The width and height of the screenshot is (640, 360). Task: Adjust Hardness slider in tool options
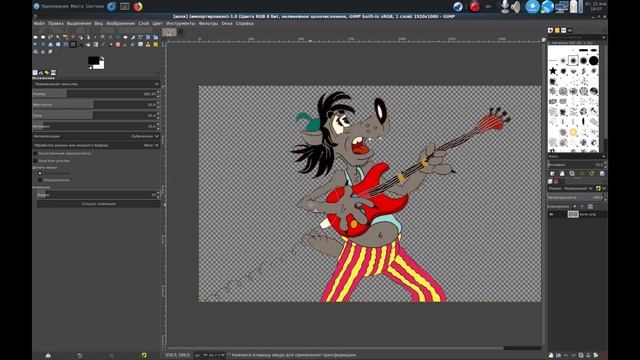(x=94, y=105)
